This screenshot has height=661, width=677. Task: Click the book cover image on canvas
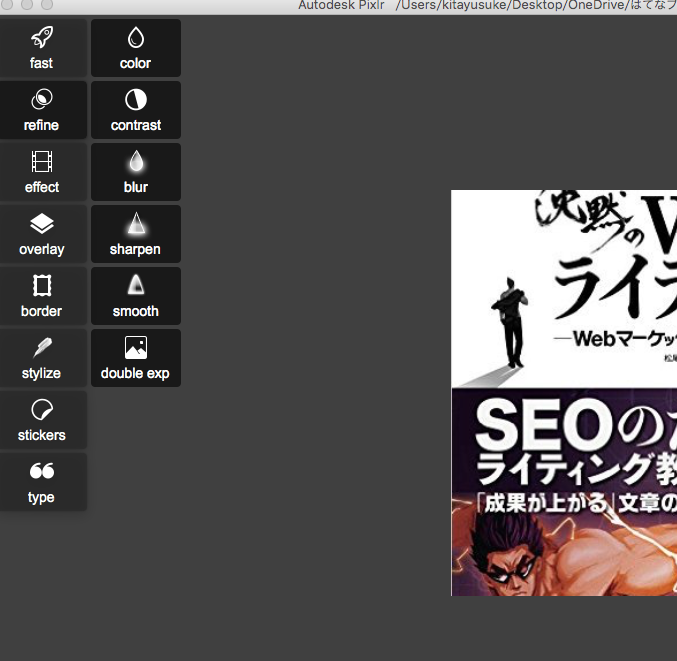click(x=564, y=393)
